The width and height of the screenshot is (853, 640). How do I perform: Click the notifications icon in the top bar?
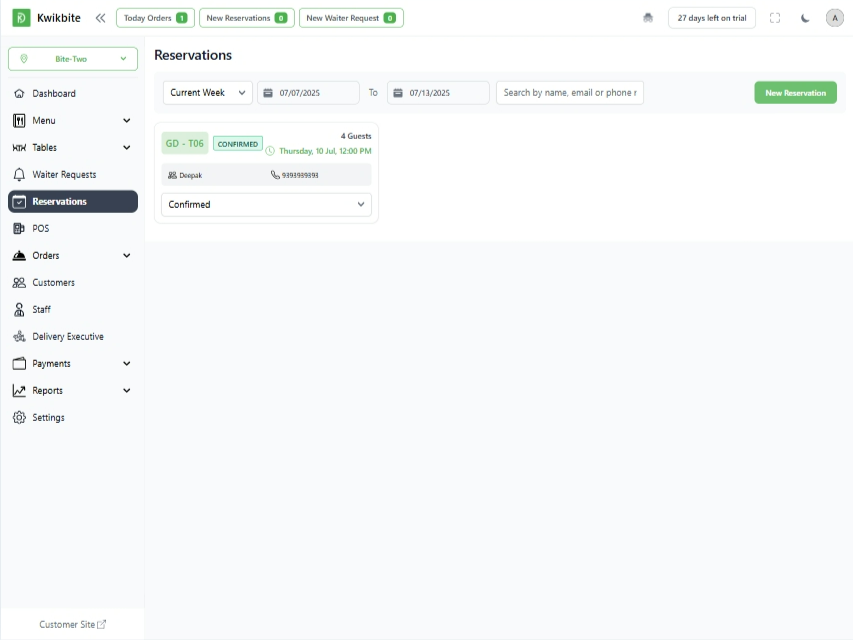pyautogui.click(x=648, y=17)
